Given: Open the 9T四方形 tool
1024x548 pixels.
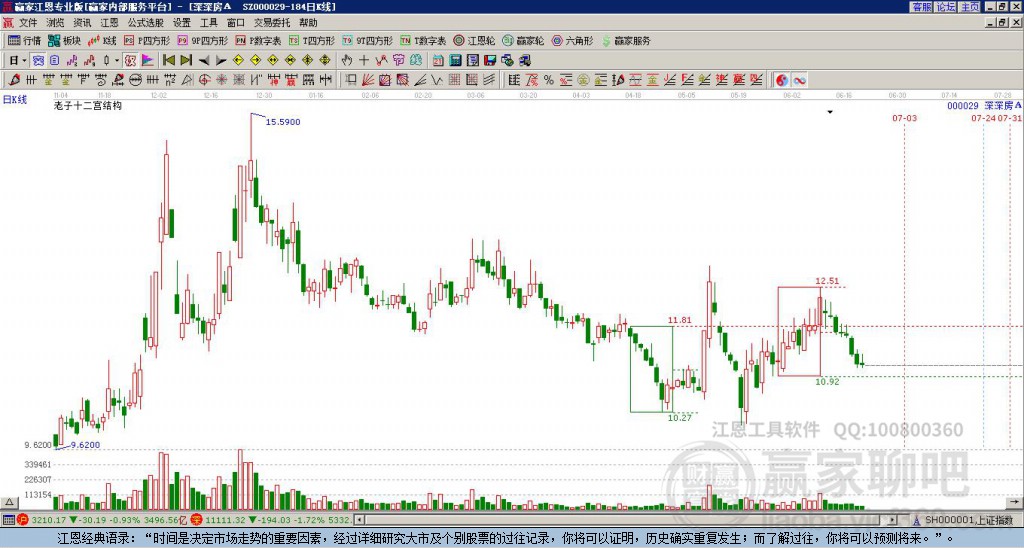Looking at the screenshot, I should coord(368,40).
